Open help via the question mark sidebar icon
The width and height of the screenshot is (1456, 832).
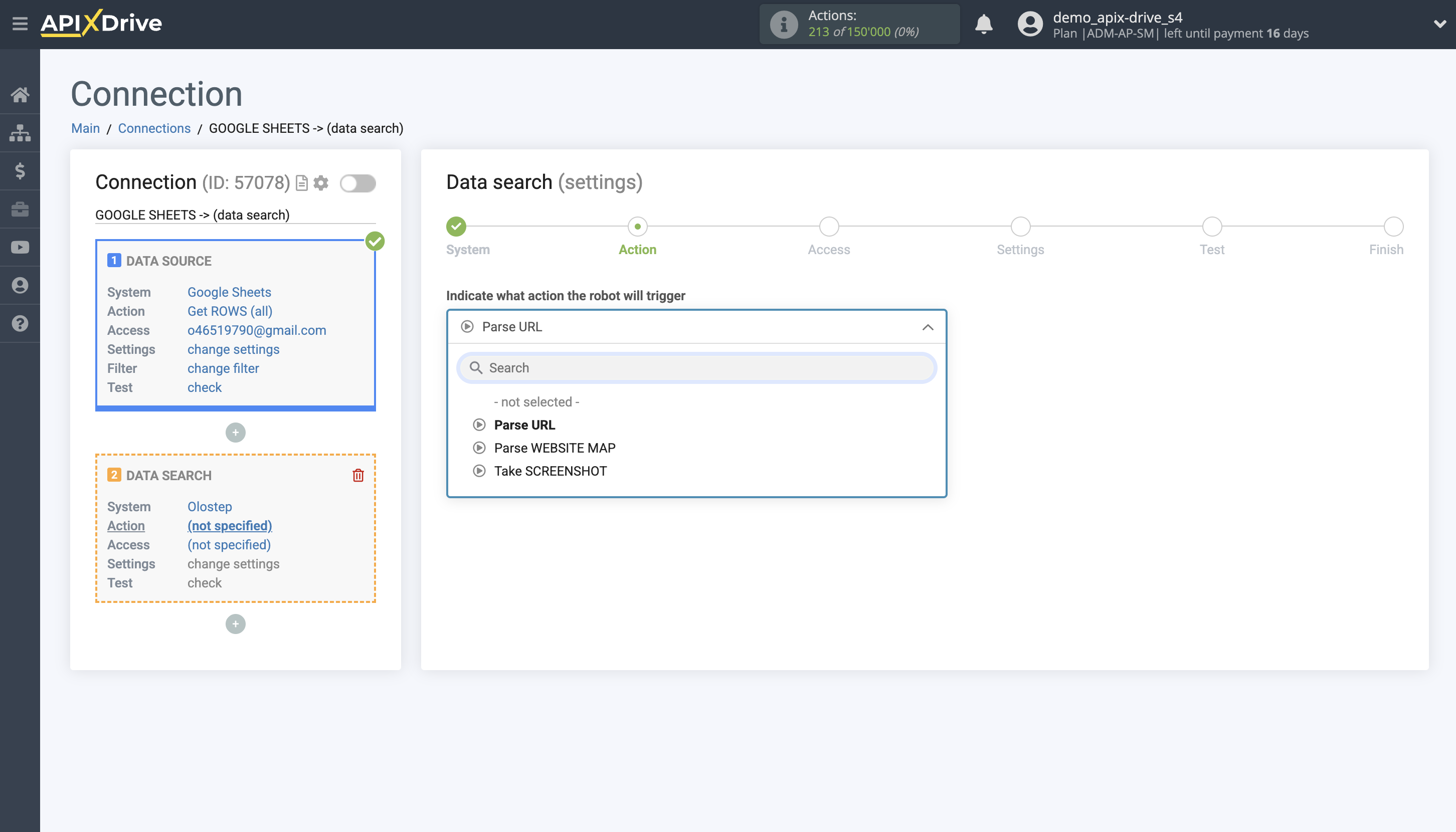21,323
